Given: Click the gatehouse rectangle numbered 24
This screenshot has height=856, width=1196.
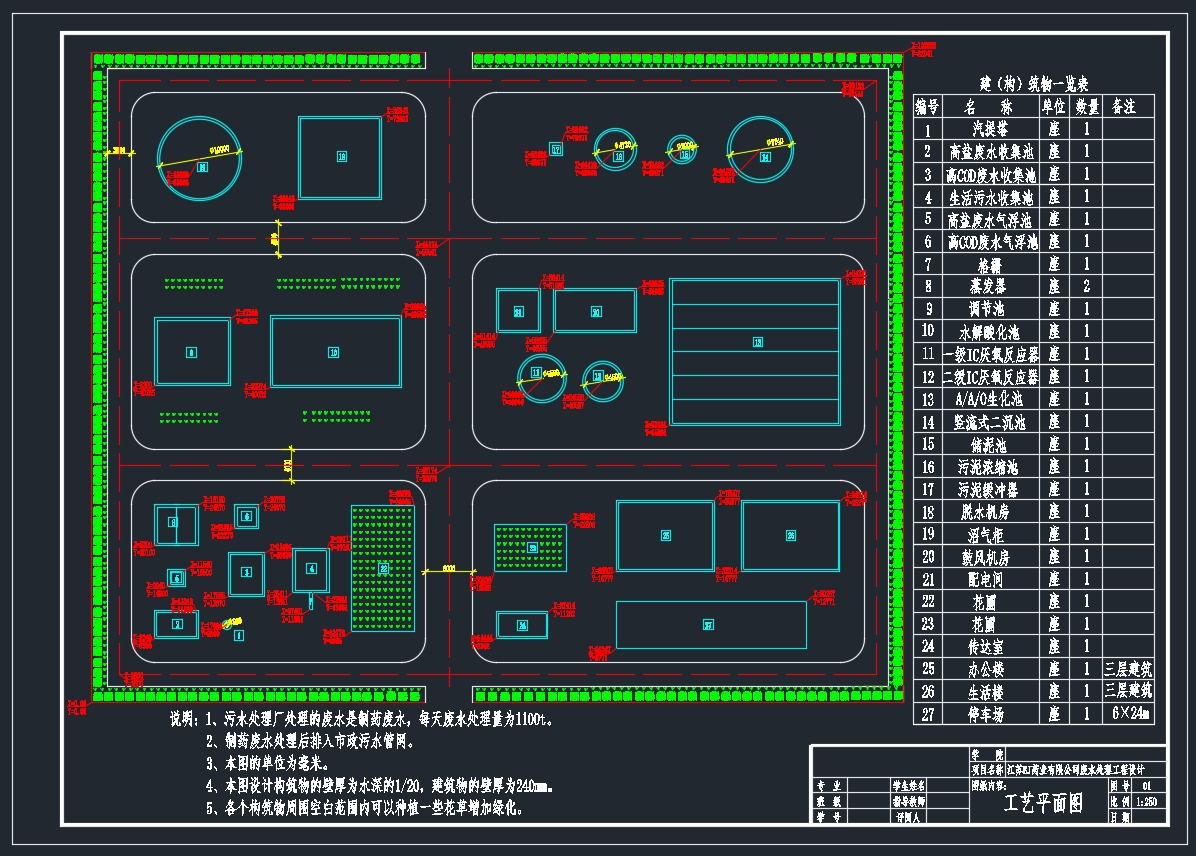Looking at the screenshot, I should point(522,625).
